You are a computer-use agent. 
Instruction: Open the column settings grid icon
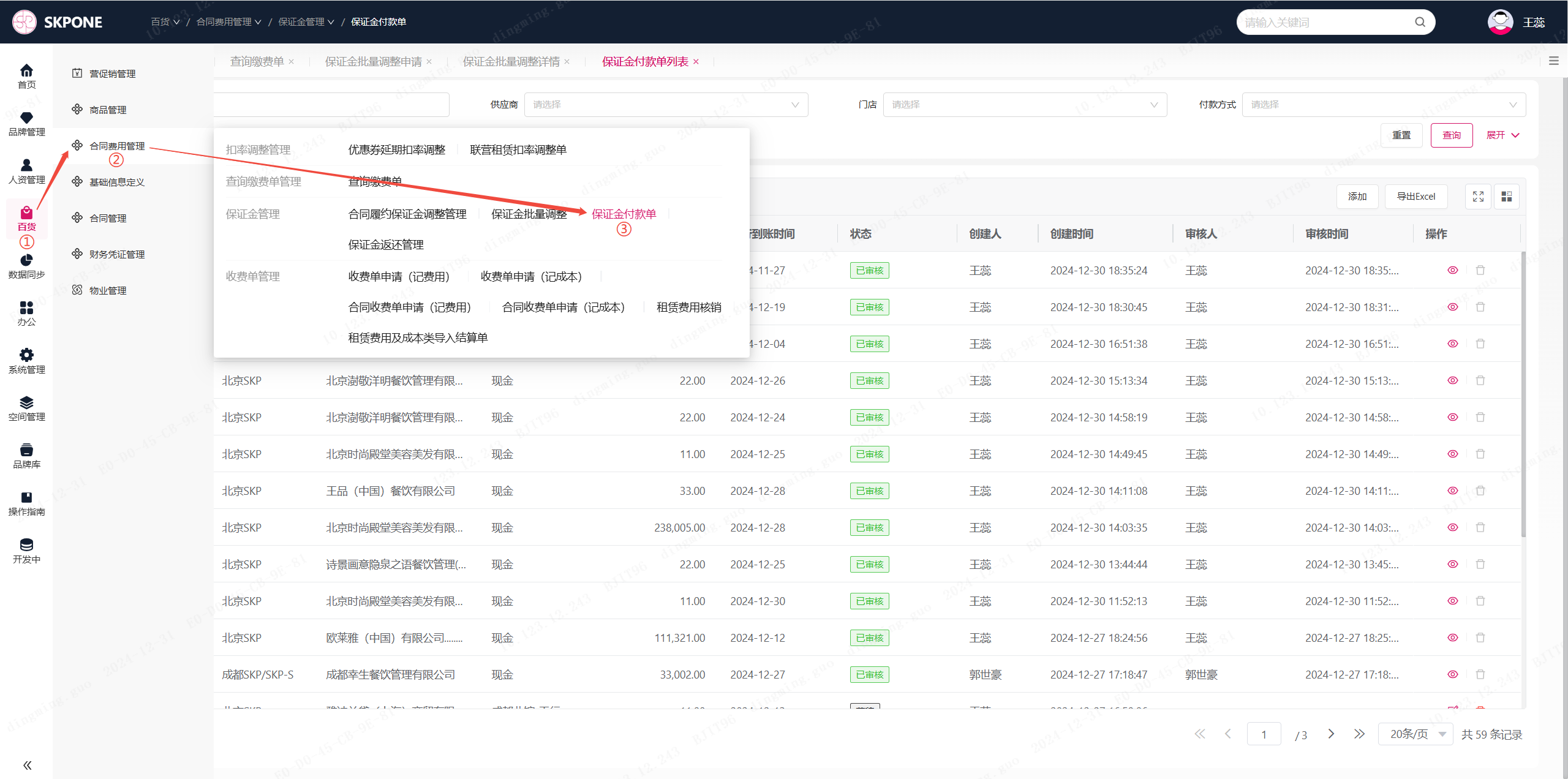pos(1507,197)
